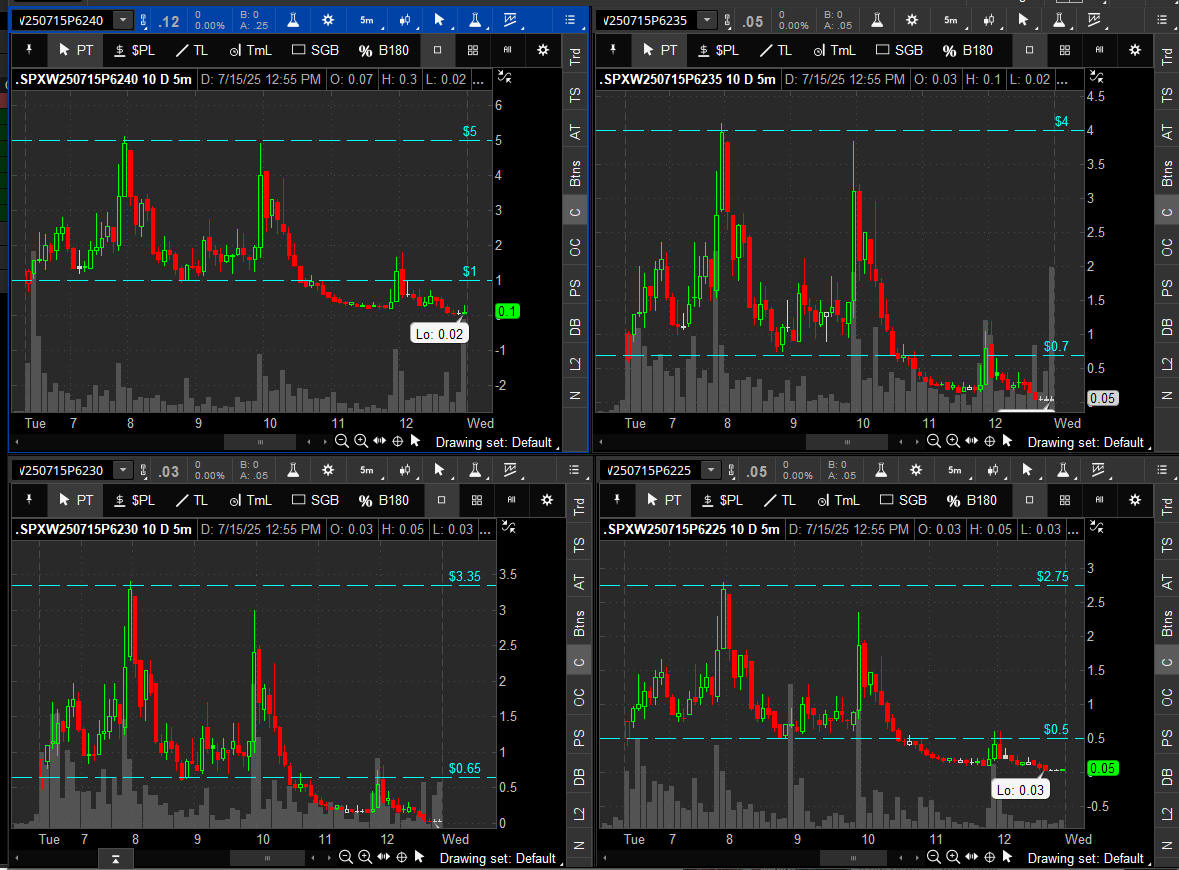This screenshot has height=870, width=1179.
Task: Open chart settings gear in the P6235 top toolbar
Action: [x=911, y=20]
